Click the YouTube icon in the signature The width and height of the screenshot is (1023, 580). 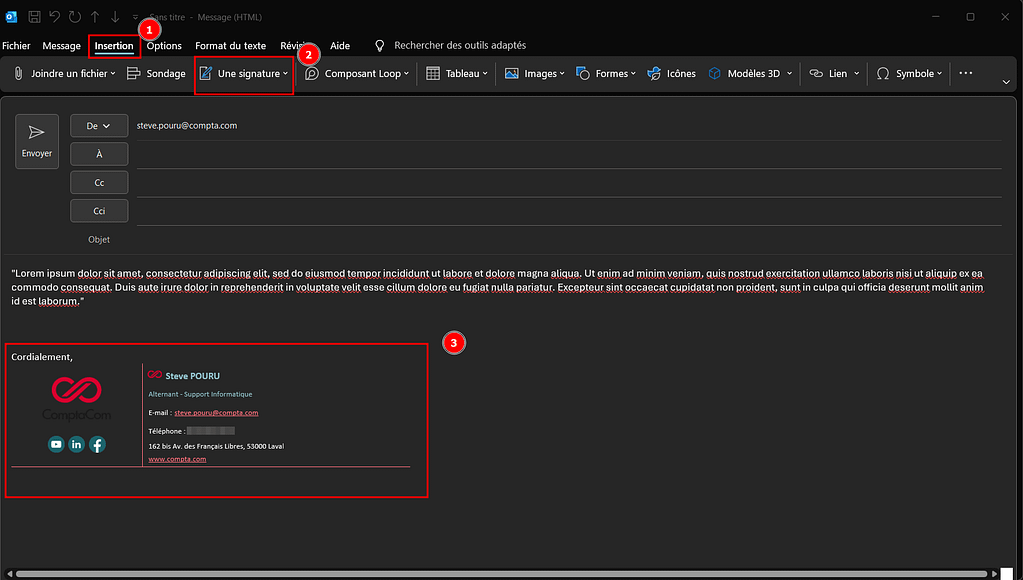coord(56,445)
